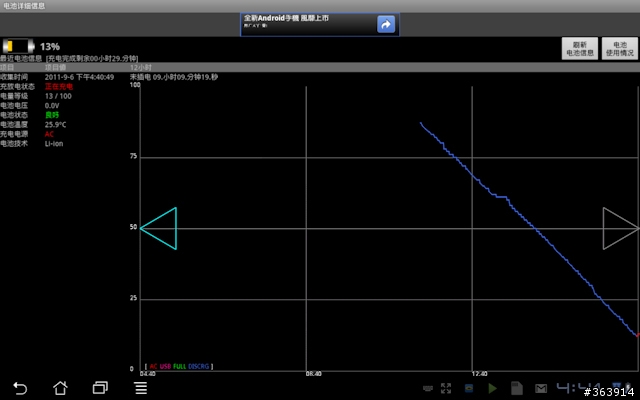The width and height of the screenshot is (640, 400).
Task: Open the blue notification app icon
Action: (x=469, y=388)
